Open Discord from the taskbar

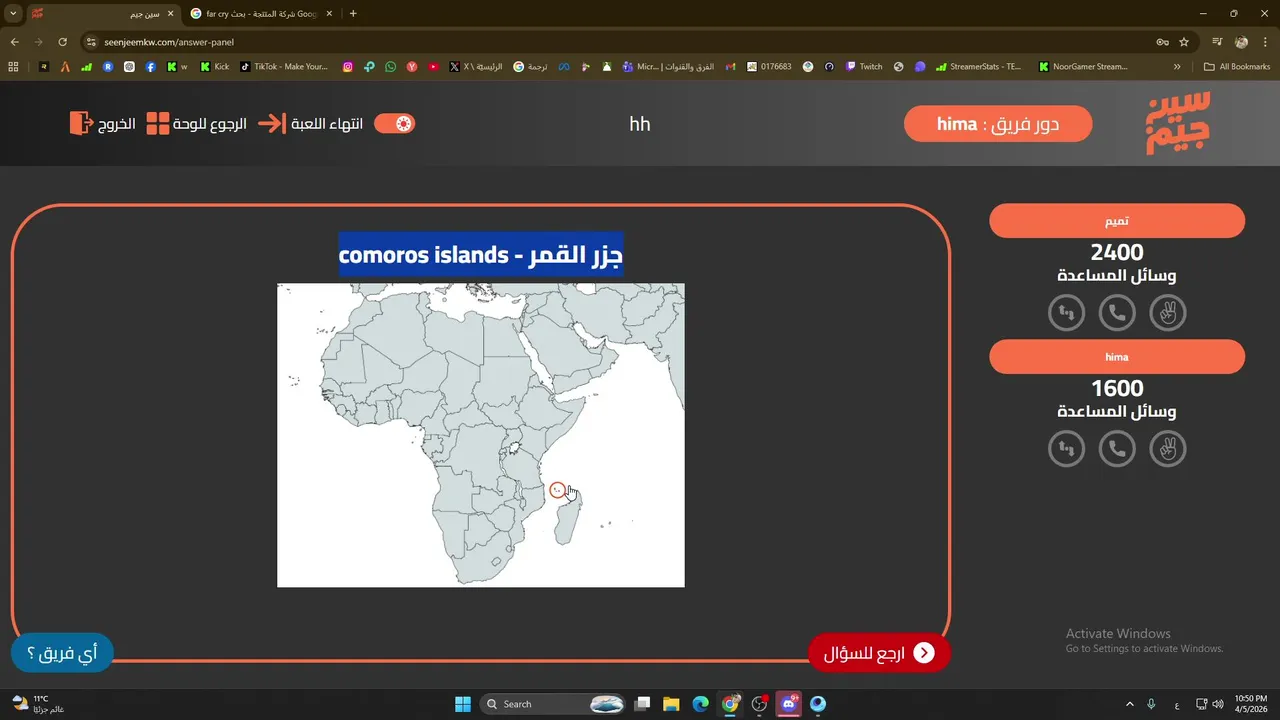pos(789,704)
